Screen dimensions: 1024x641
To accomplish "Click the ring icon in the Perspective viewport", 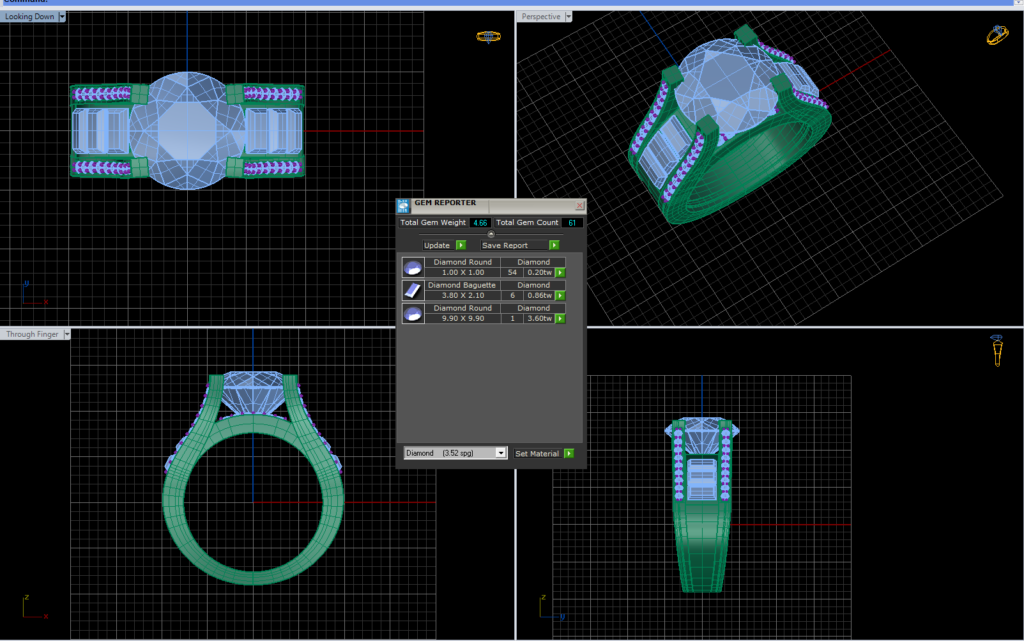I will [997, 35].
